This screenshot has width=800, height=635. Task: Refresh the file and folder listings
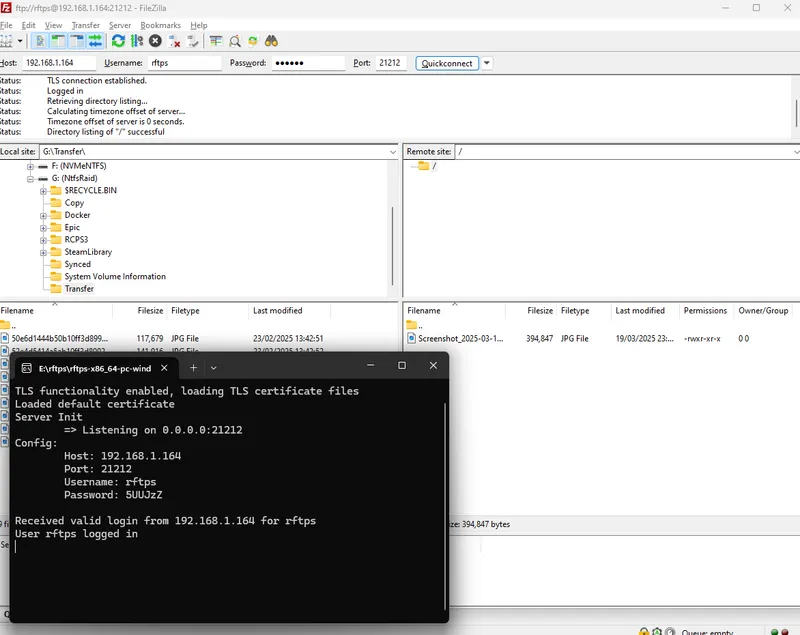click(118, 41)
